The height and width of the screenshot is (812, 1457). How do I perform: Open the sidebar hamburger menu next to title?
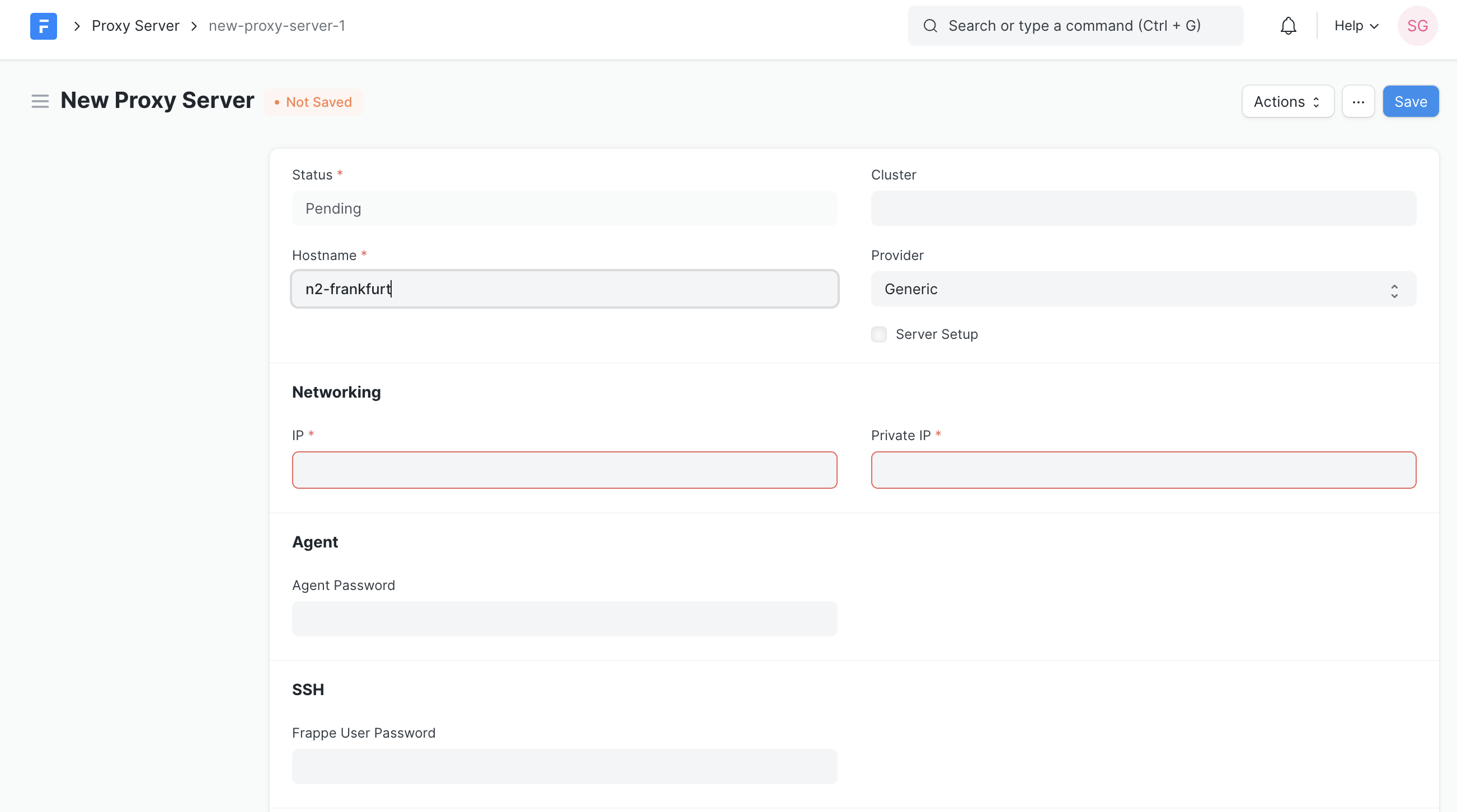pyautogui.click(x=40, y=101)
